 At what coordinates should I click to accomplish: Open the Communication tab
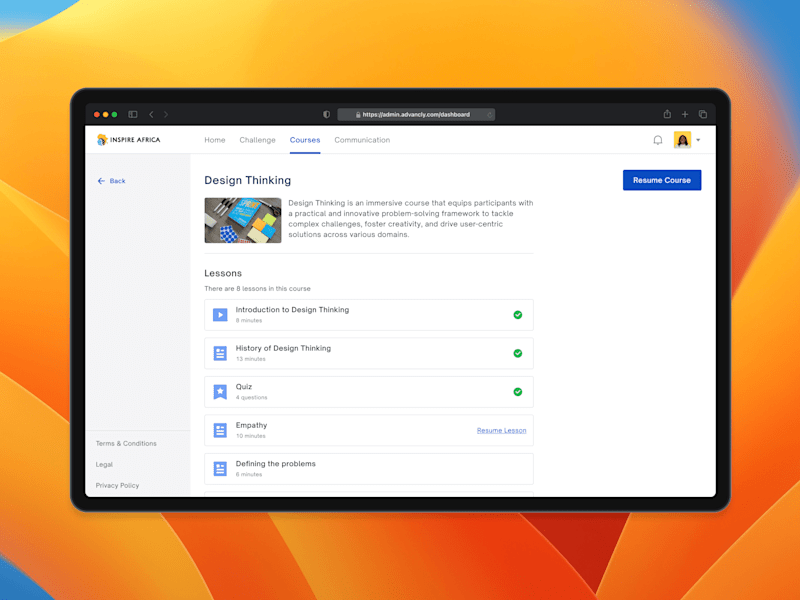pos(362,140)
